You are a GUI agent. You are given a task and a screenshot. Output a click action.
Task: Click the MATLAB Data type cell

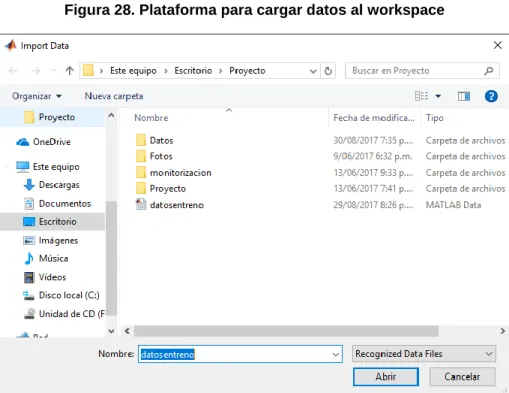tap(453, 205)
